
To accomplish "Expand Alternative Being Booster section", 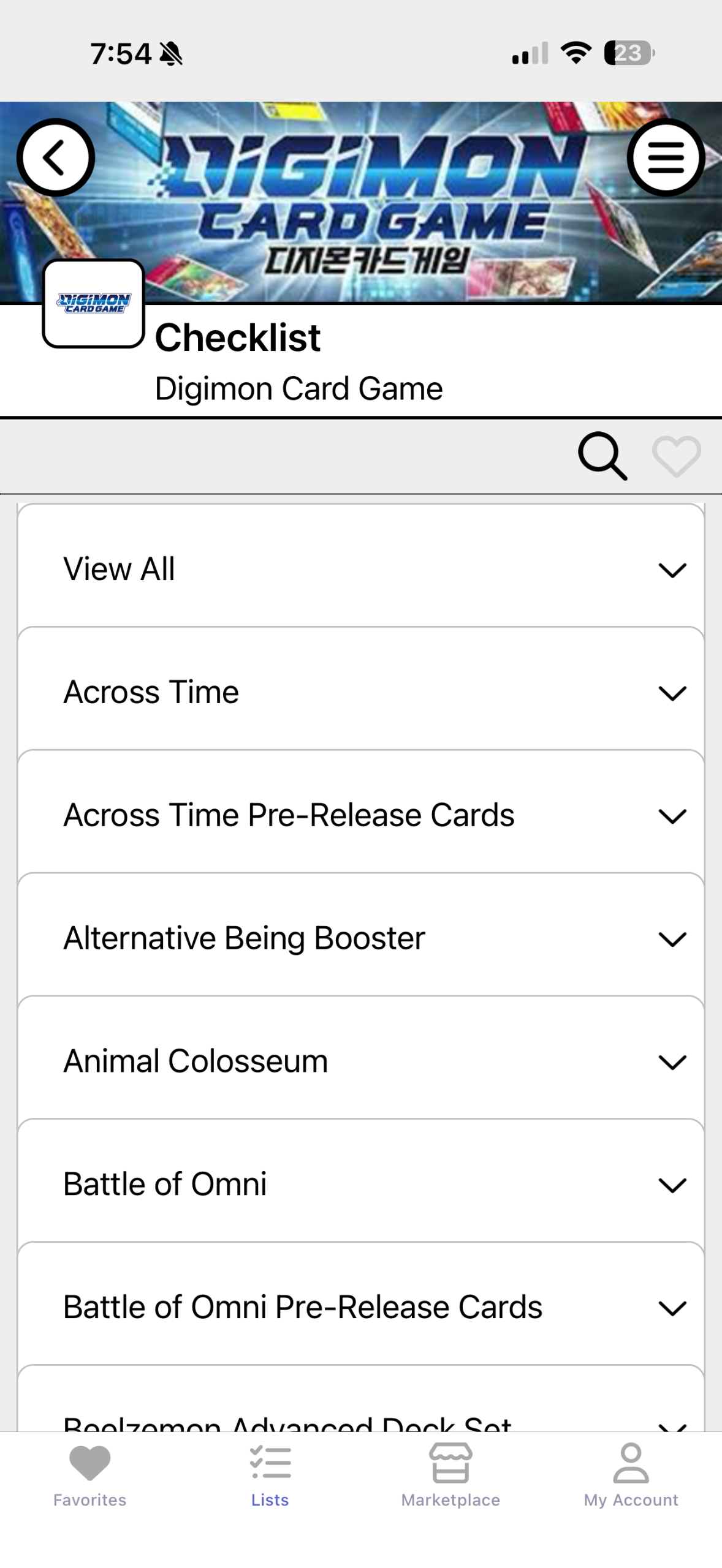I will 672,940.
